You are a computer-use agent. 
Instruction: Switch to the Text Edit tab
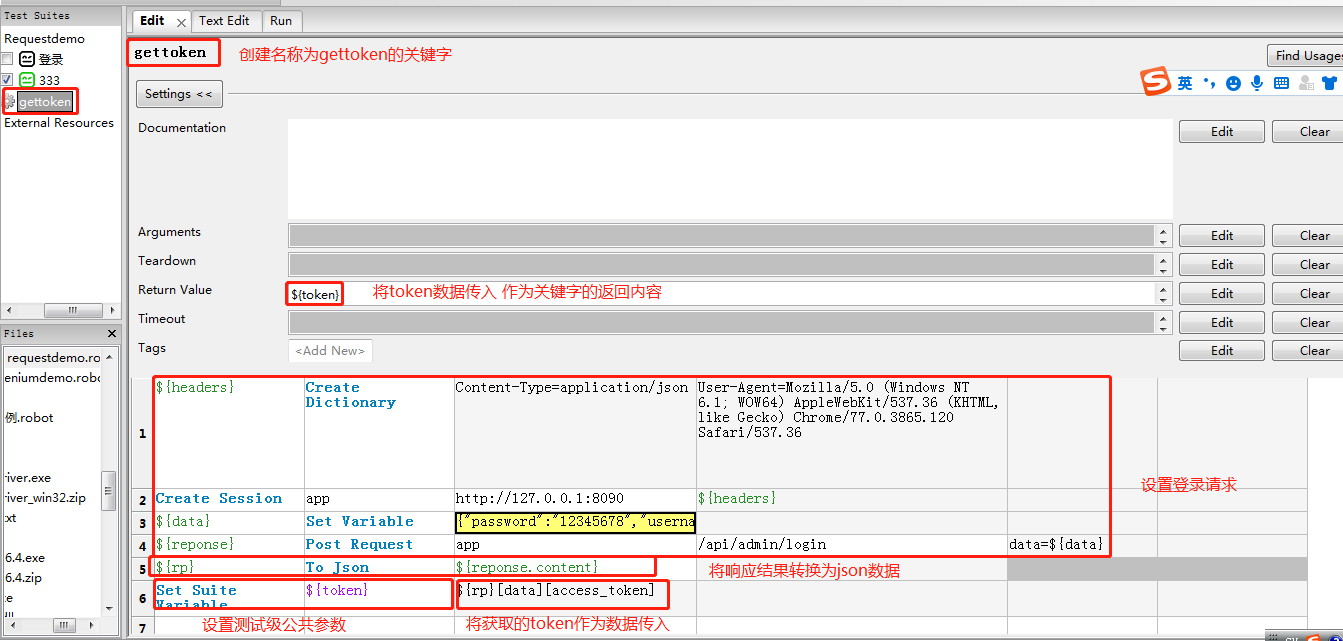[225, 20]
